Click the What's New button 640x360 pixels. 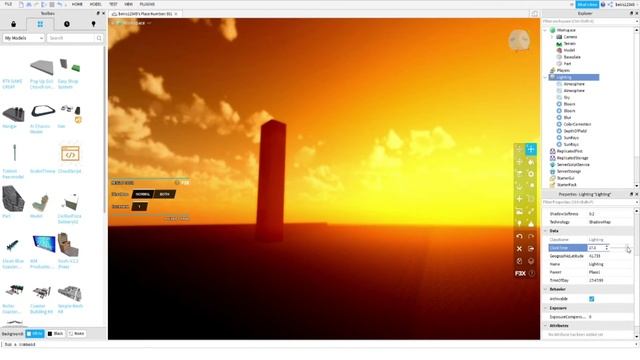pos(587,4)
